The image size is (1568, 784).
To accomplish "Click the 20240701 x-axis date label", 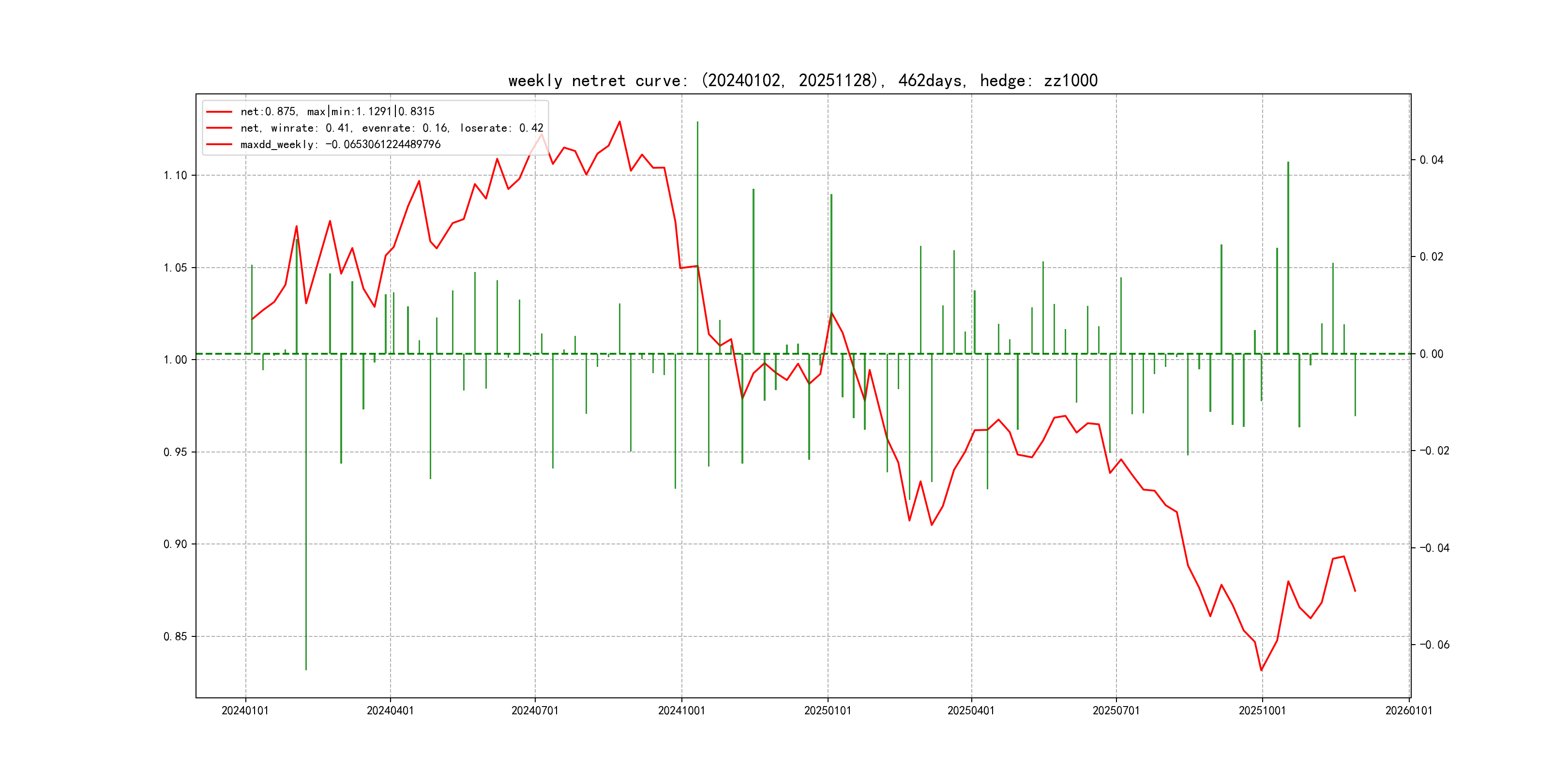I will coord(535,711).
